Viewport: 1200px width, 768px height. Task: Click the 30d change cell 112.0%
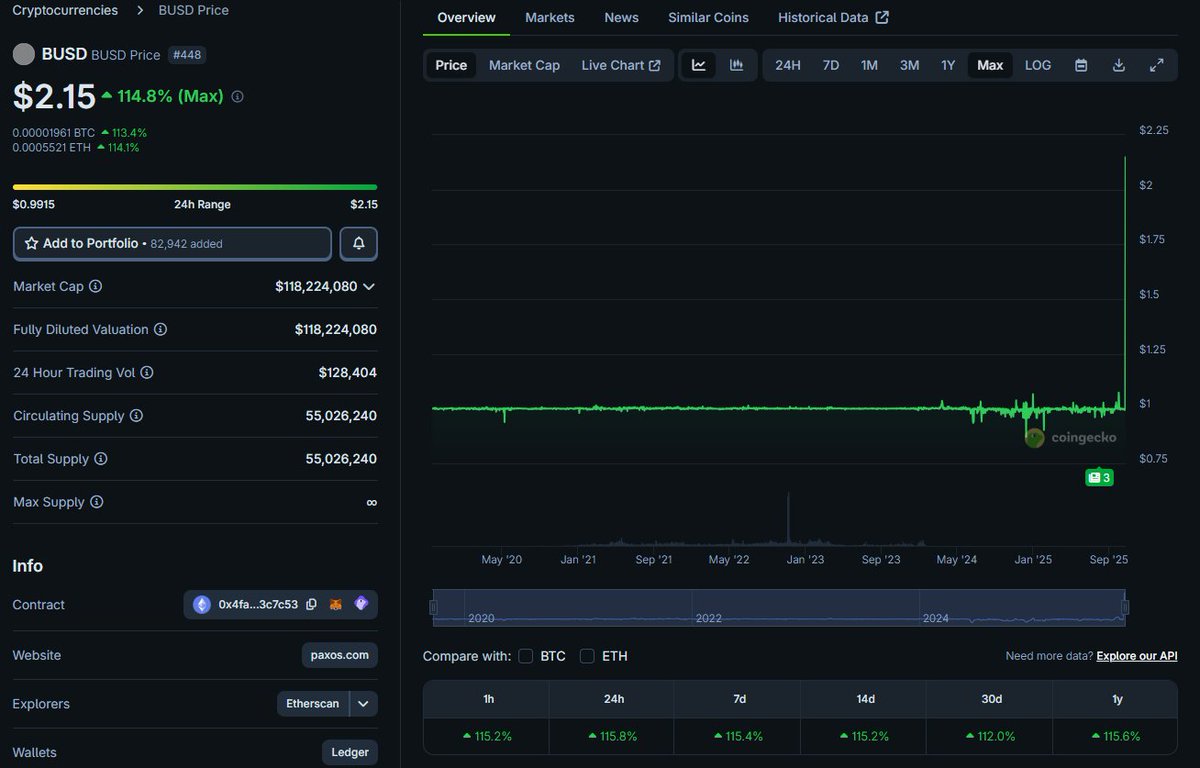[990, 736]
